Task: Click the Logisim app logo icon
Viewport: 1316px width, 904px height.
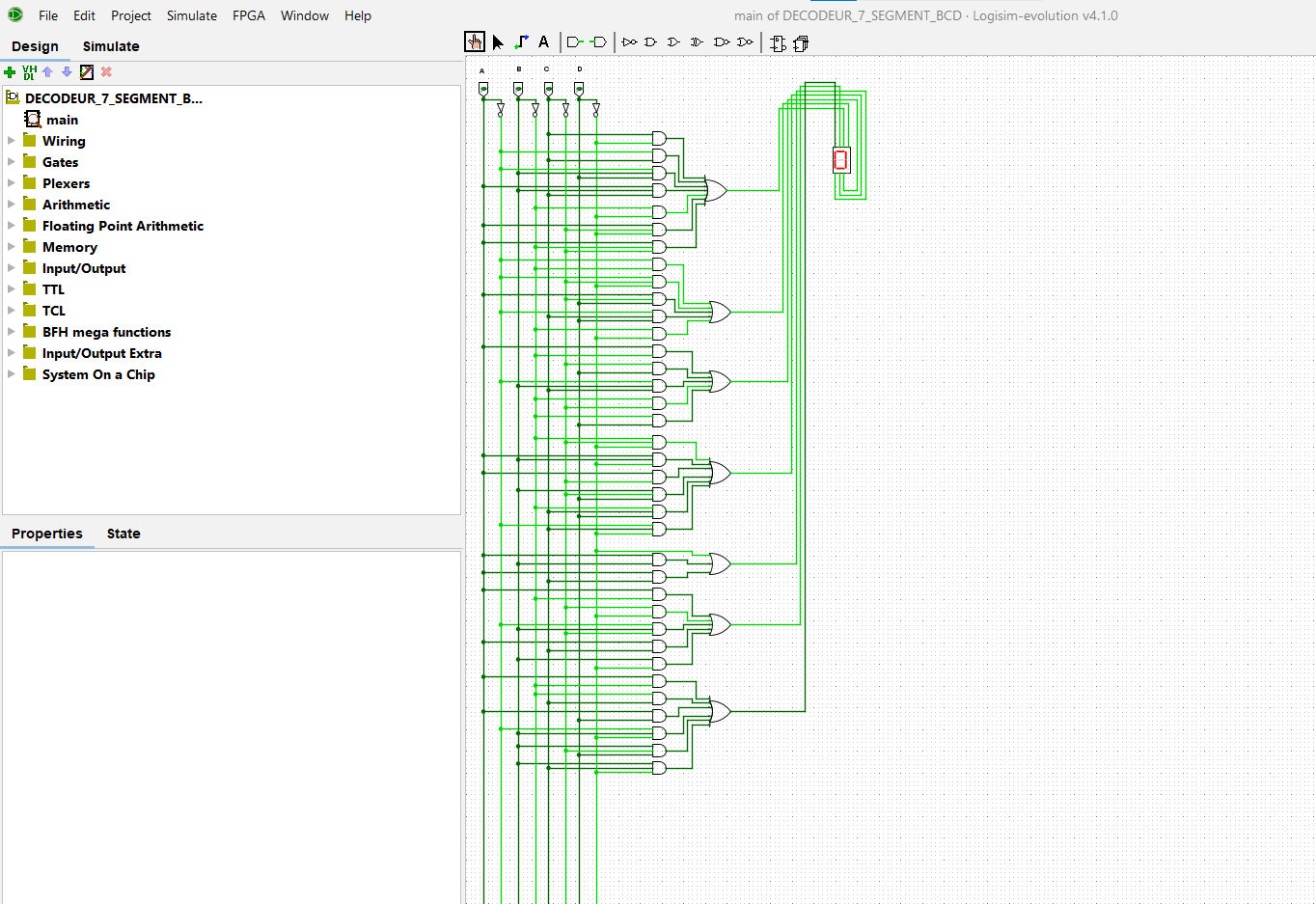Action: [x=14, y=14]
